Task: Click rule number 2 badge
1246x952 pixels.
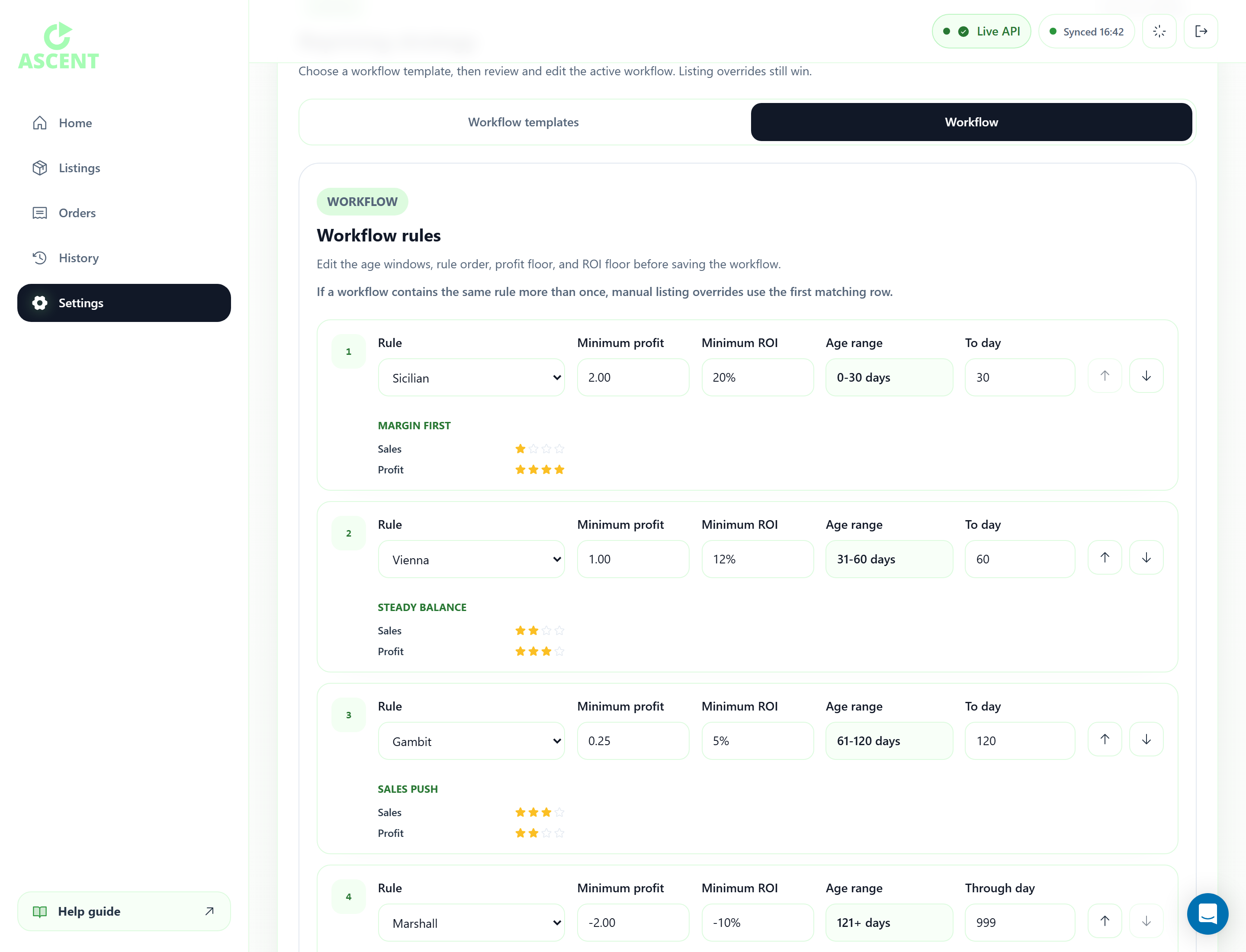Action: coord(348,534)
